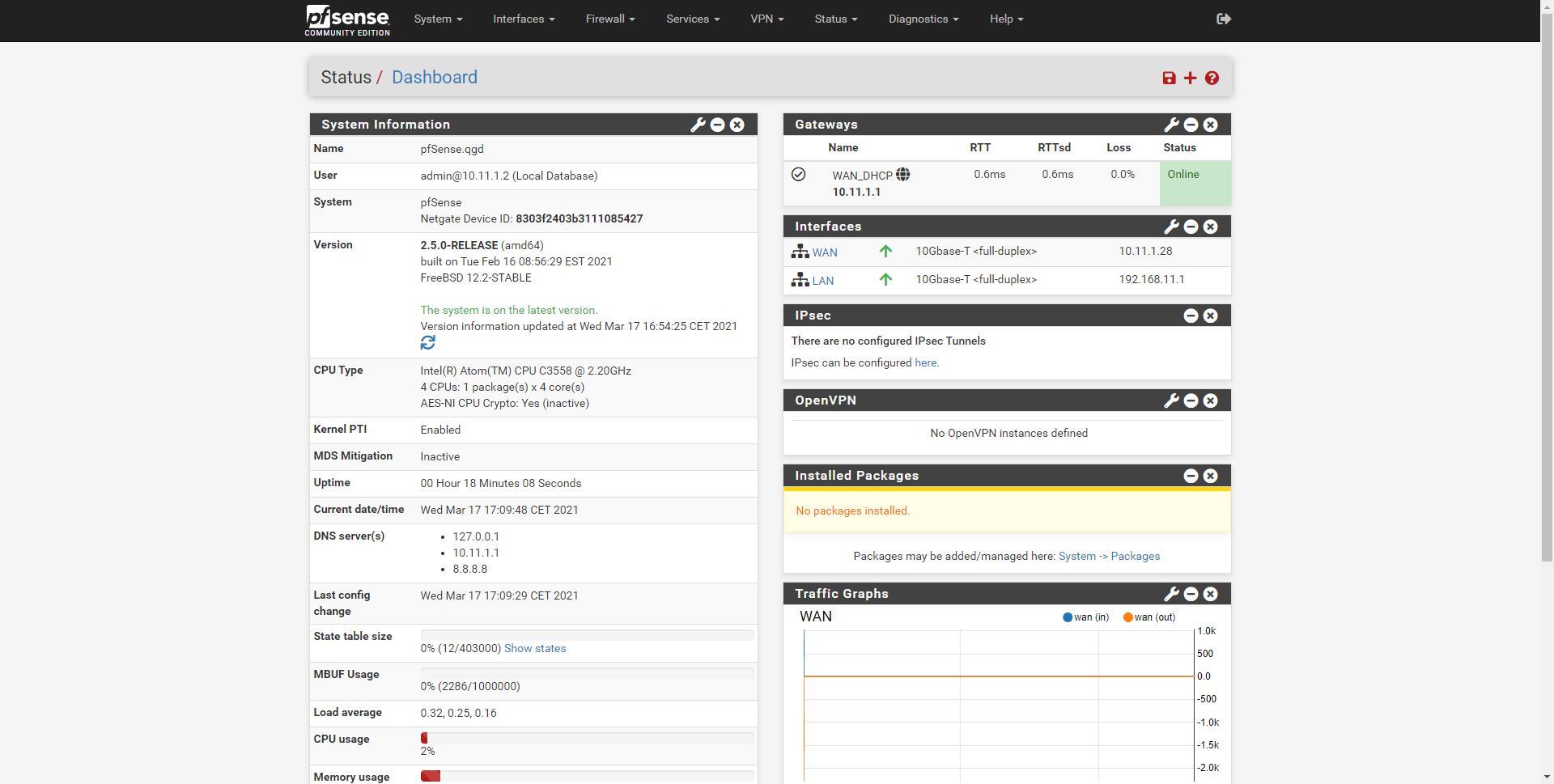The image size is (1554, 784).
Task: Collapse the Interfaces widget panel
Action: pos(1191,227)
